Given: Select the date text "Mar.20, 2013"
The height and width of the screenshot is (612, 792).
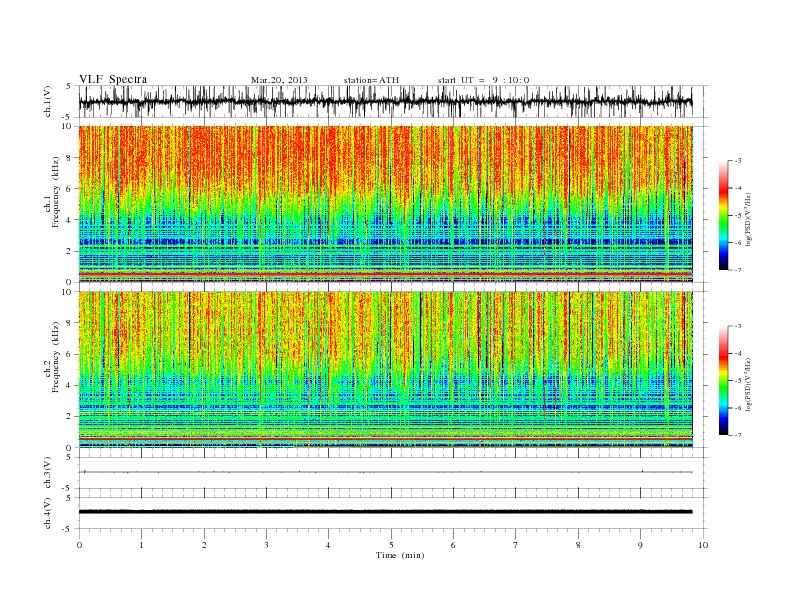Looking at the screenshot, I should coord(279,80).
